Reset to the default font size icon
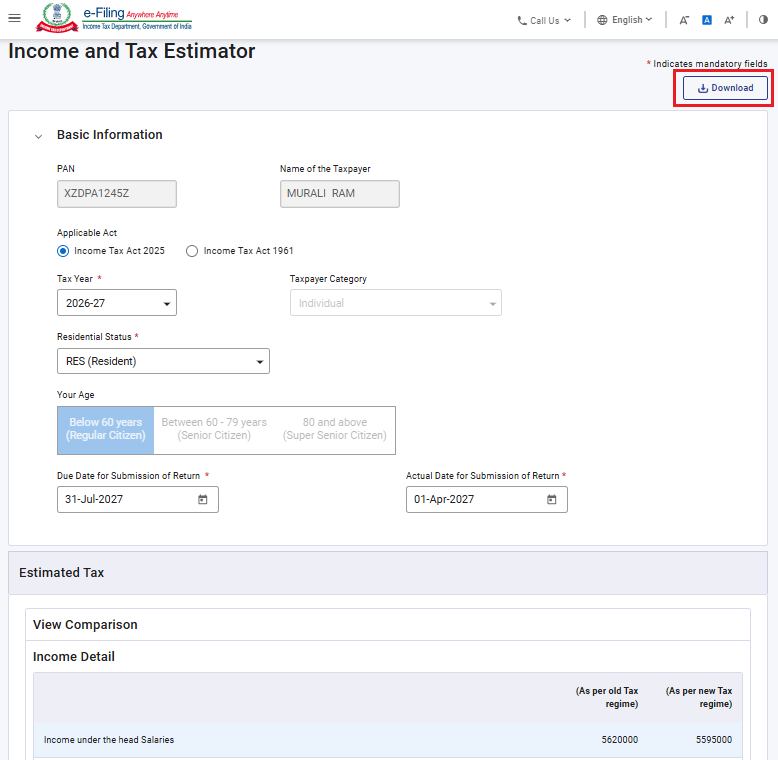778x760 pixels. point(707,20)
